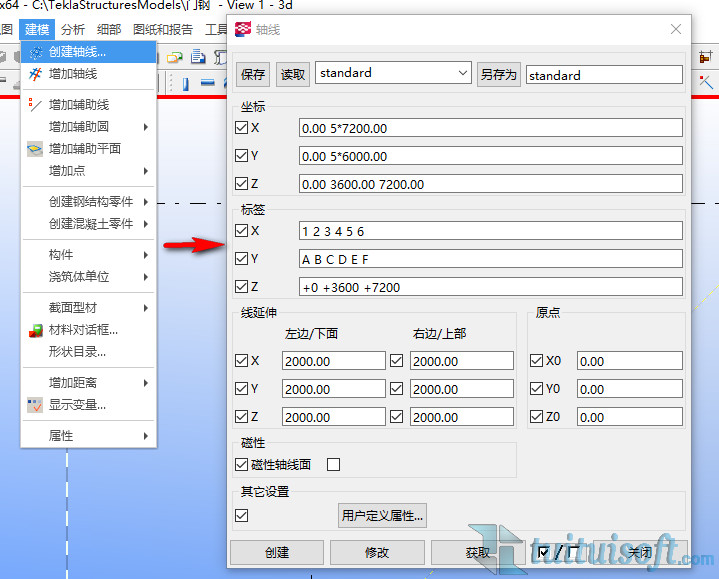Toggle the 磁性轴线面 checkbox

pyautogui.click(x=241, y=464)
